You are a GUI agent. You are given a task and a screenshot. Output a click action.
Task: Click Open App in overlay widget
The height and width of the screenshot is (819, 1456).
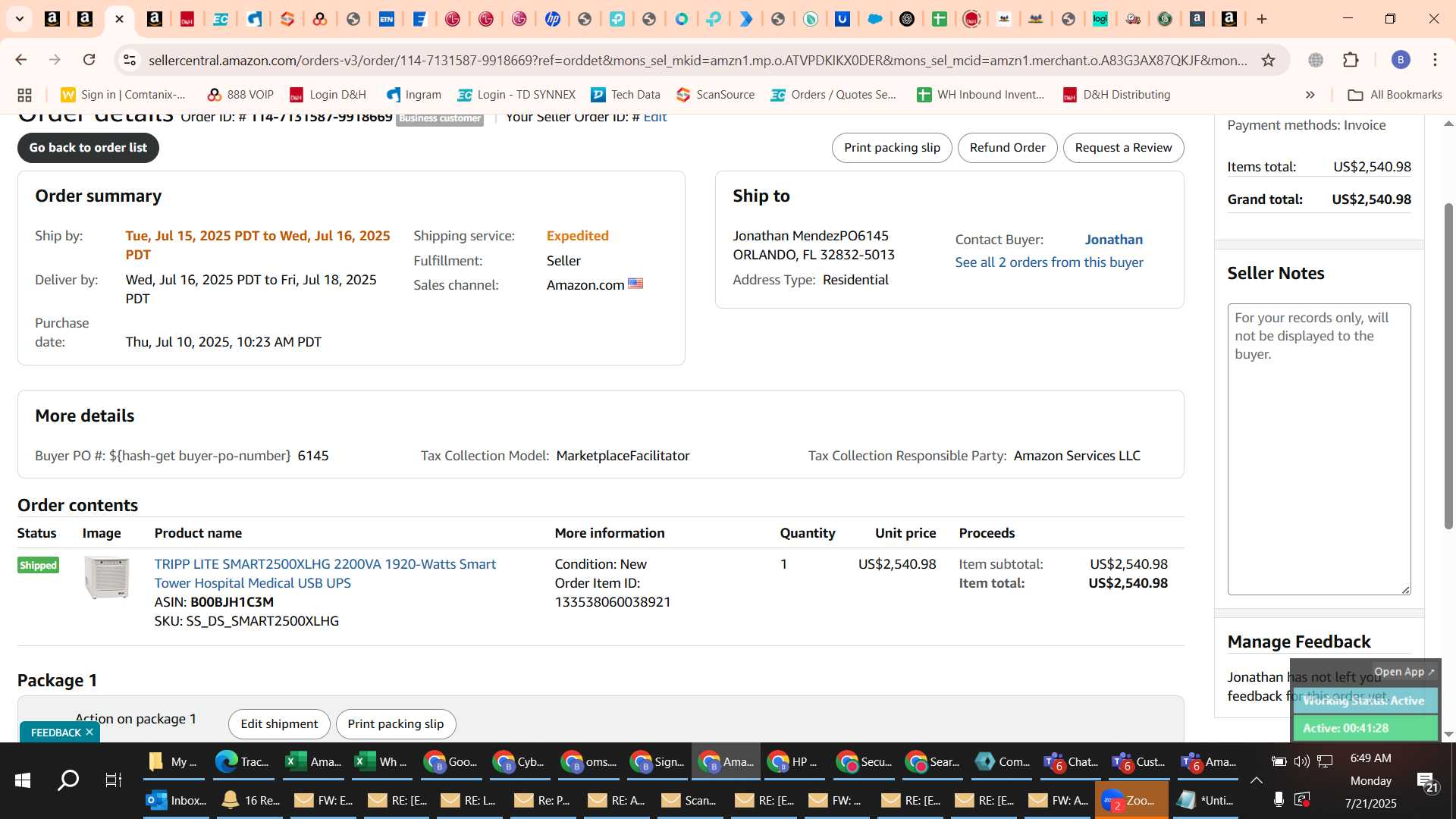click(1404, 672)
